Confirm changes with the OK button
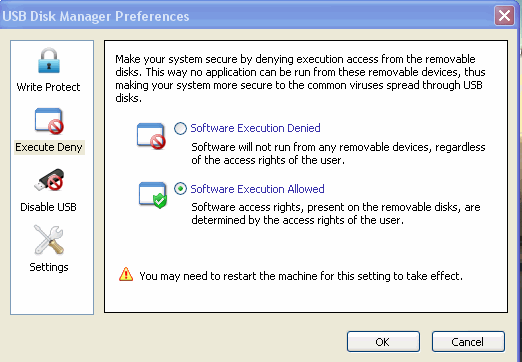This screenshot has height=362, width=522. 383,342
